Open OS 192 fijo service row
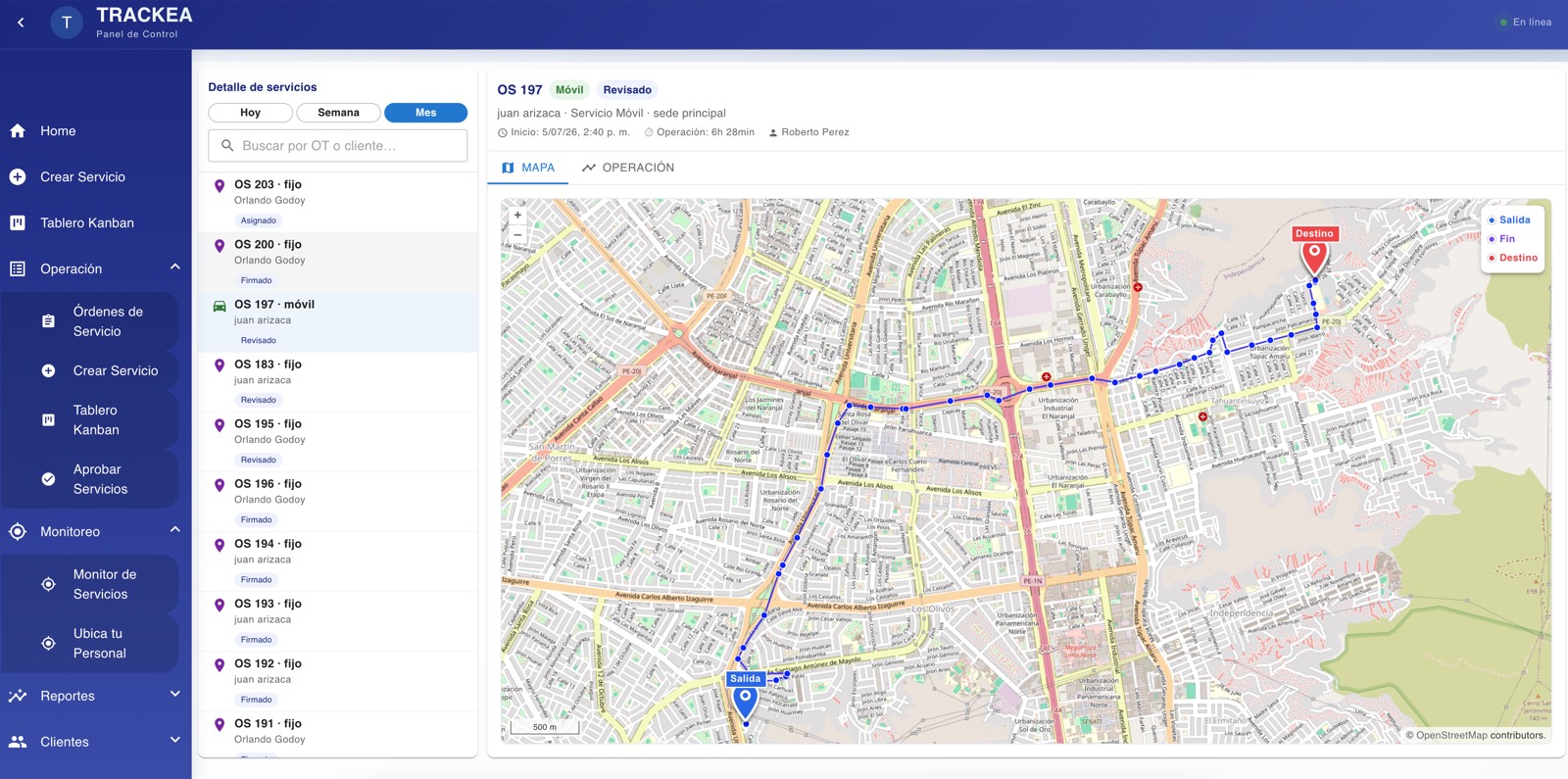 coord(338,681)
